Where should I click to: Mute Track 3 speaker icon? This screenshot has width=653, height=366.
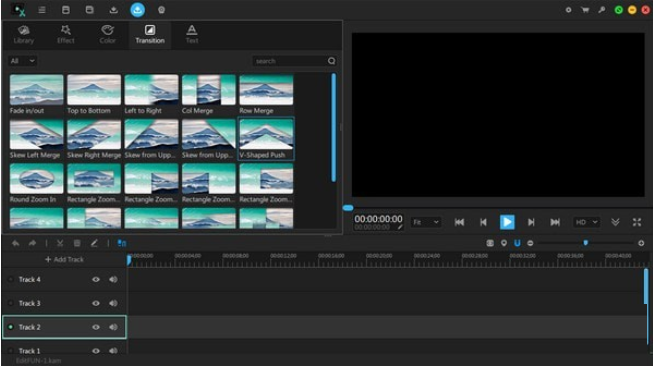click(x=113, y=303)
